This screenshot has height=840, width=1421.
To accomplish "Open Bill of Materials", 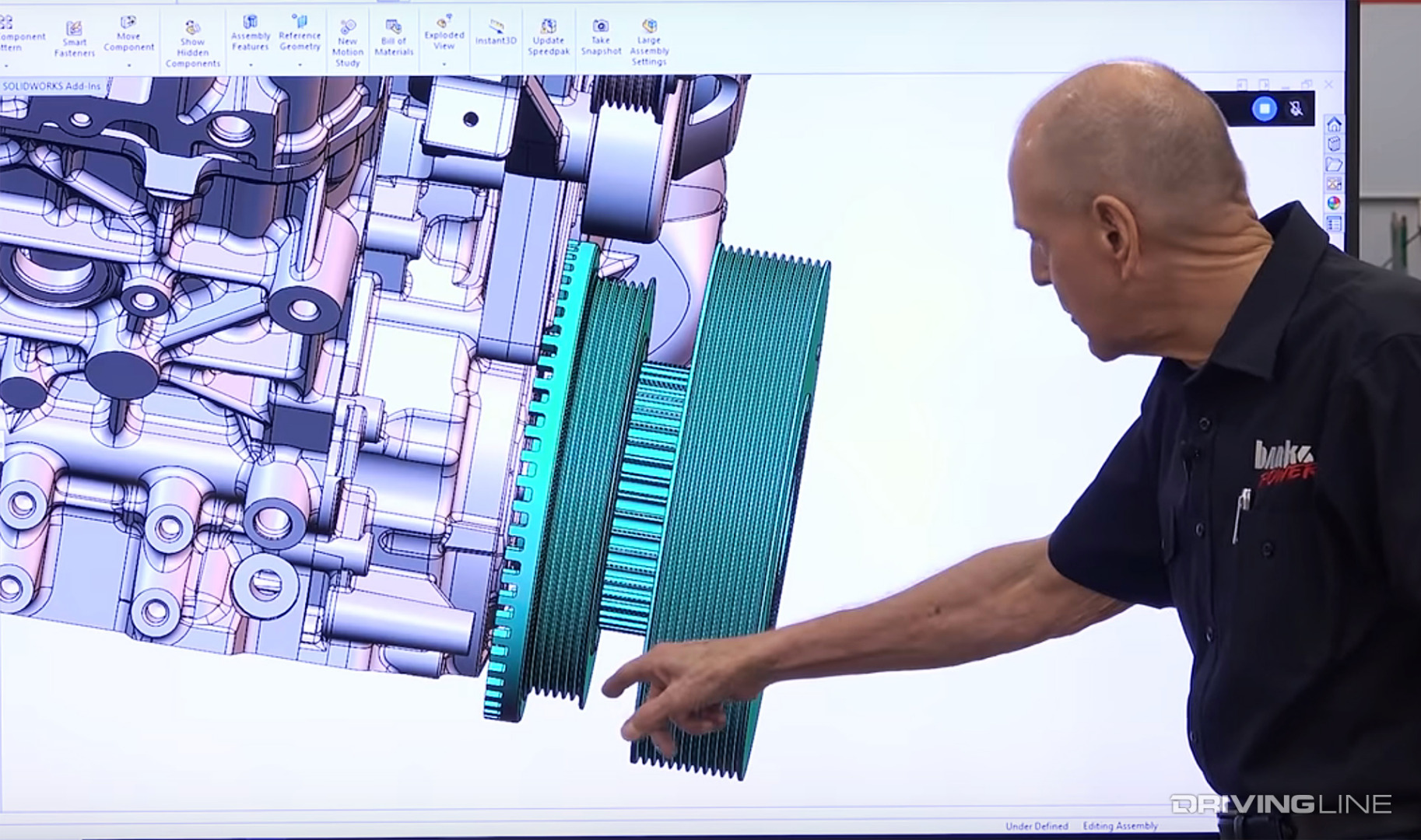I will pos(394,39).
